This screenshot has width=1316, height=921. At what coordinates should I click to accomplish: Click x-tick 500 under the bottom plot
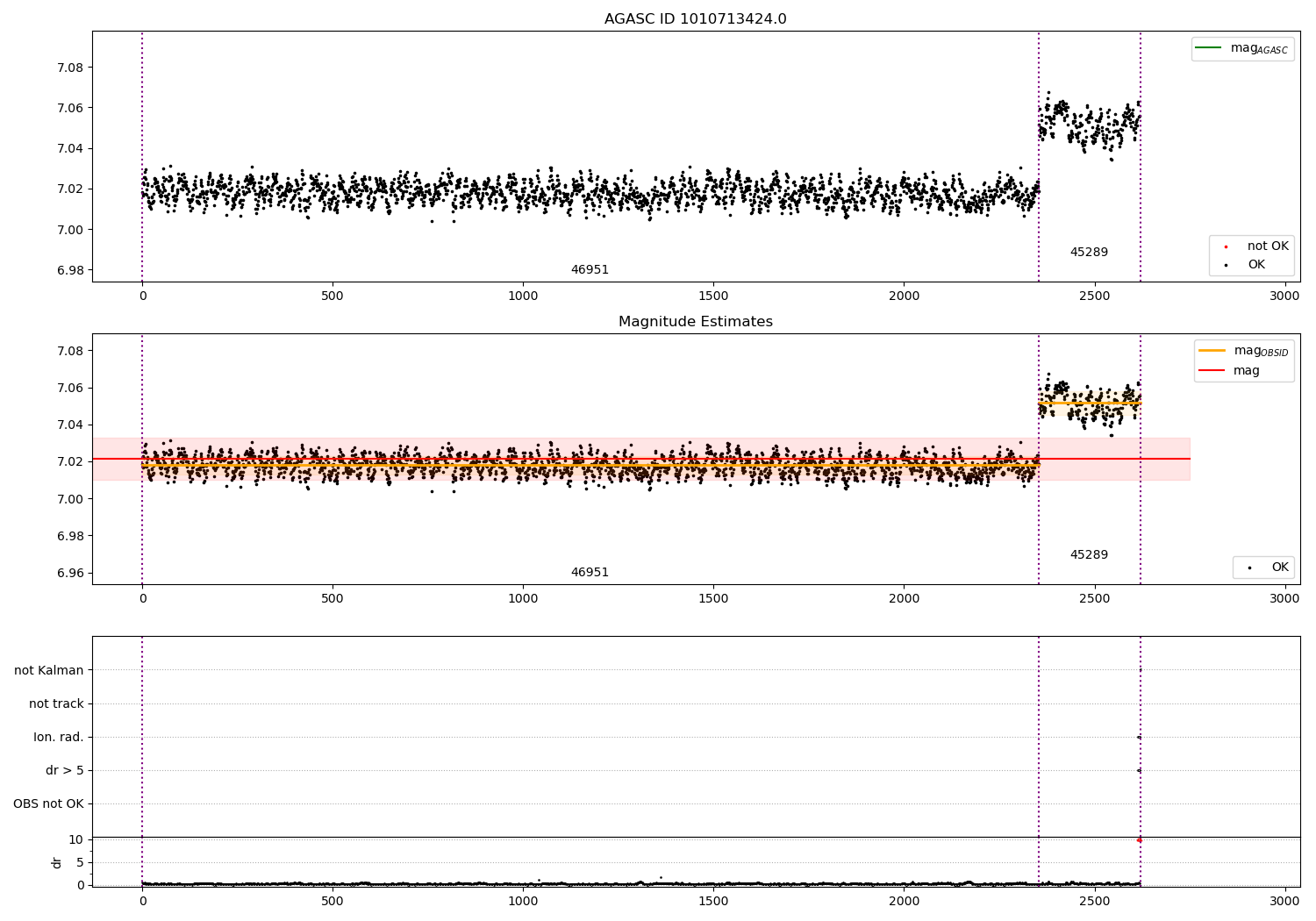coord(333,901)
